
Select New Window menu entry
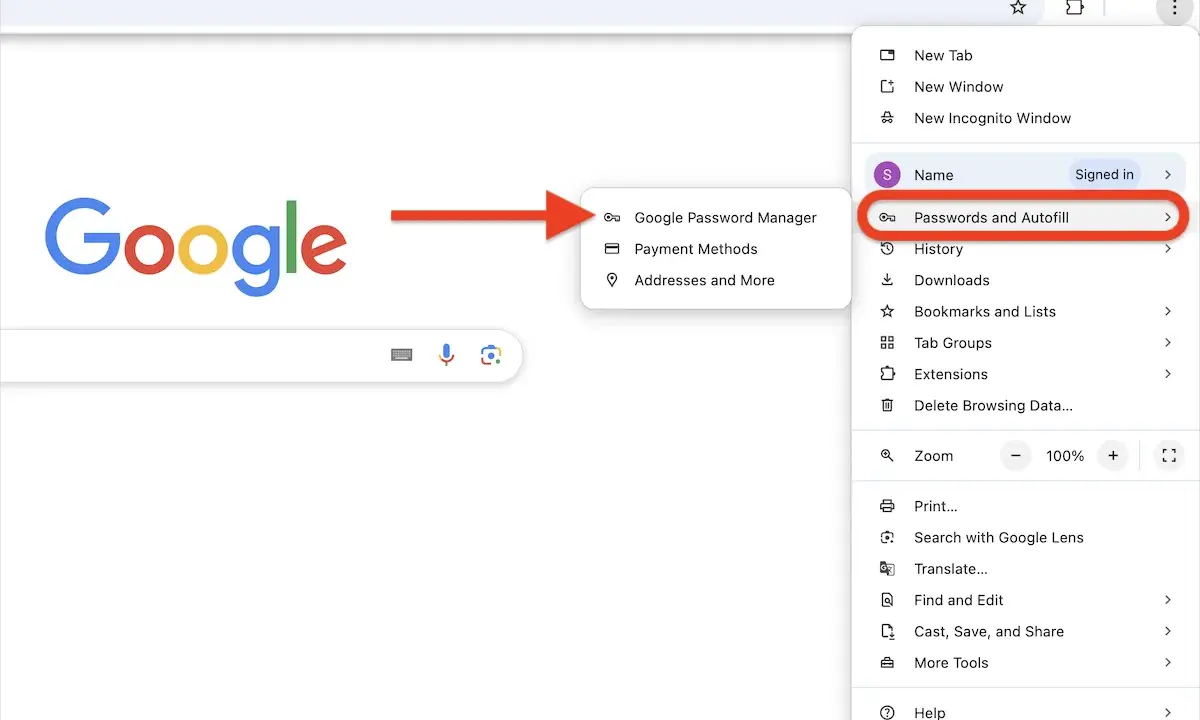click(x=1025, y=87)
